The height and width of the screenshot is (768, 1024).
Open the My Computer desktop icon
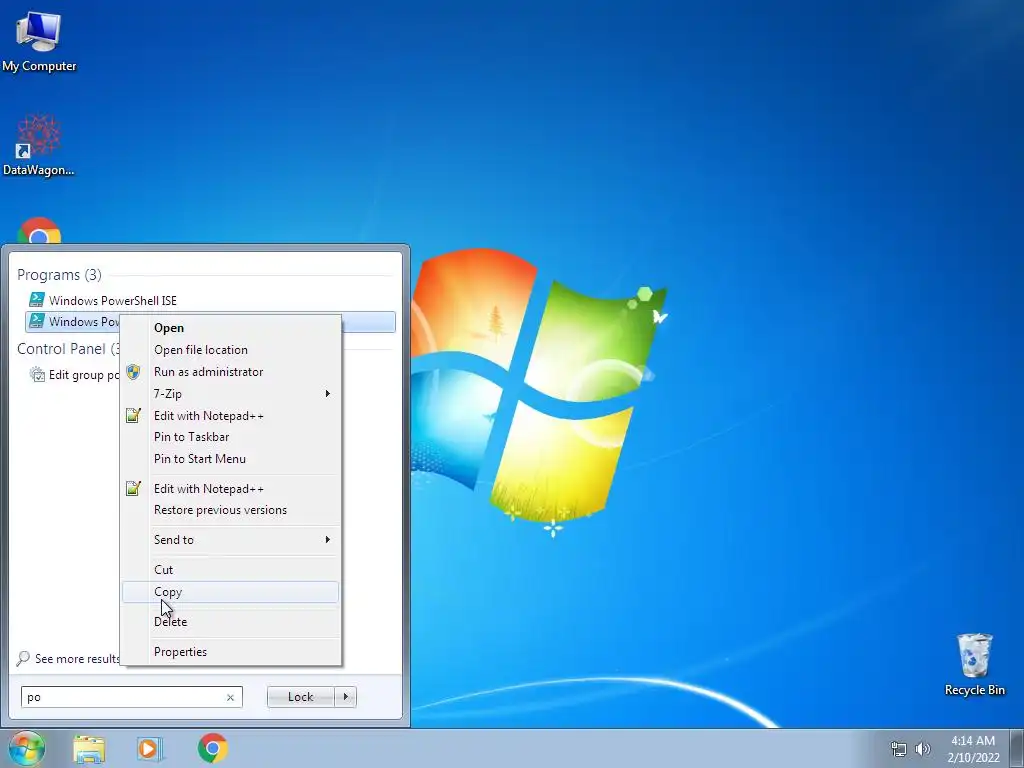coord(39,40)
